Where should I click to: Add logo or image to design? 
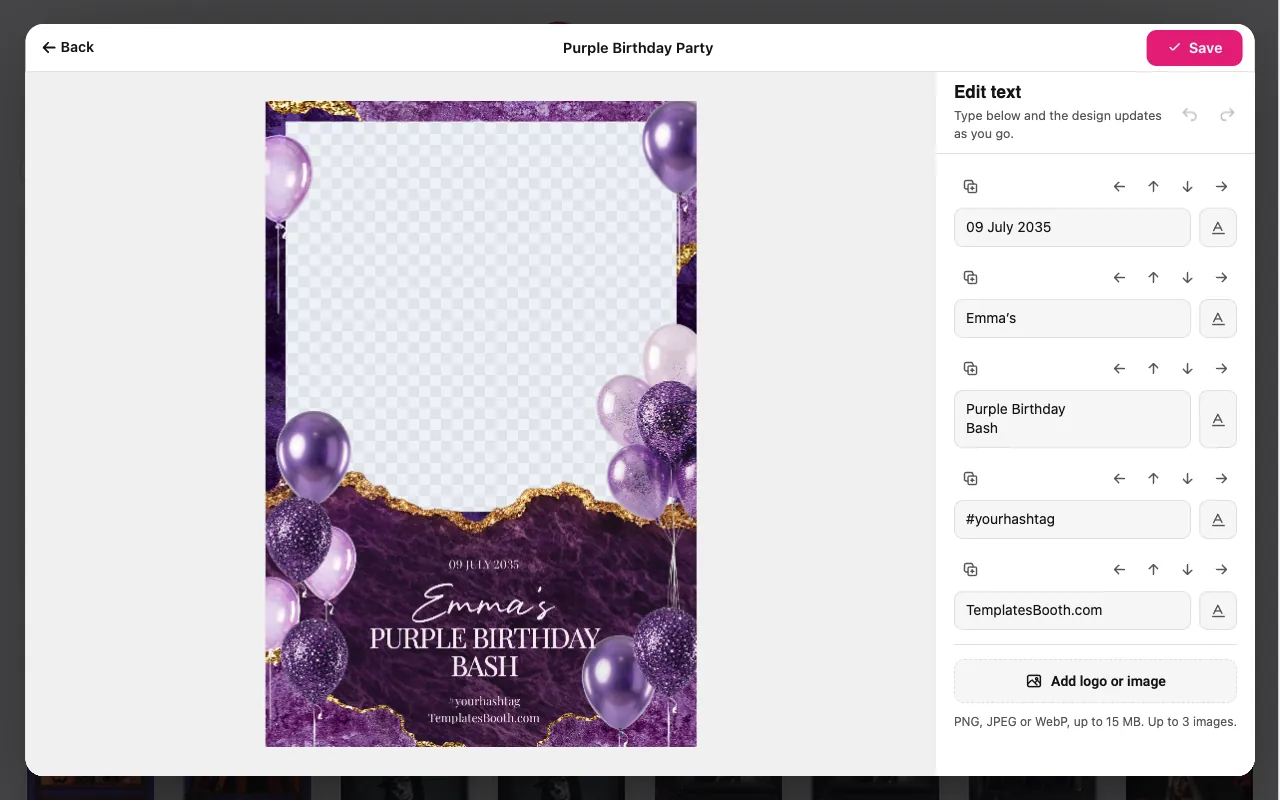(1095, 681)
